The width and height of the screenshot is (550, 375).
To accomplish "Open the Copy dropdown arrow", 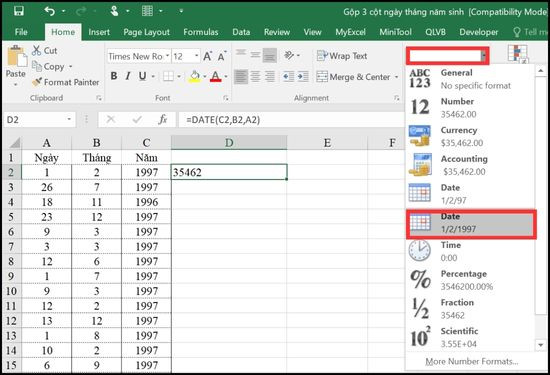I will pos(71,66).
